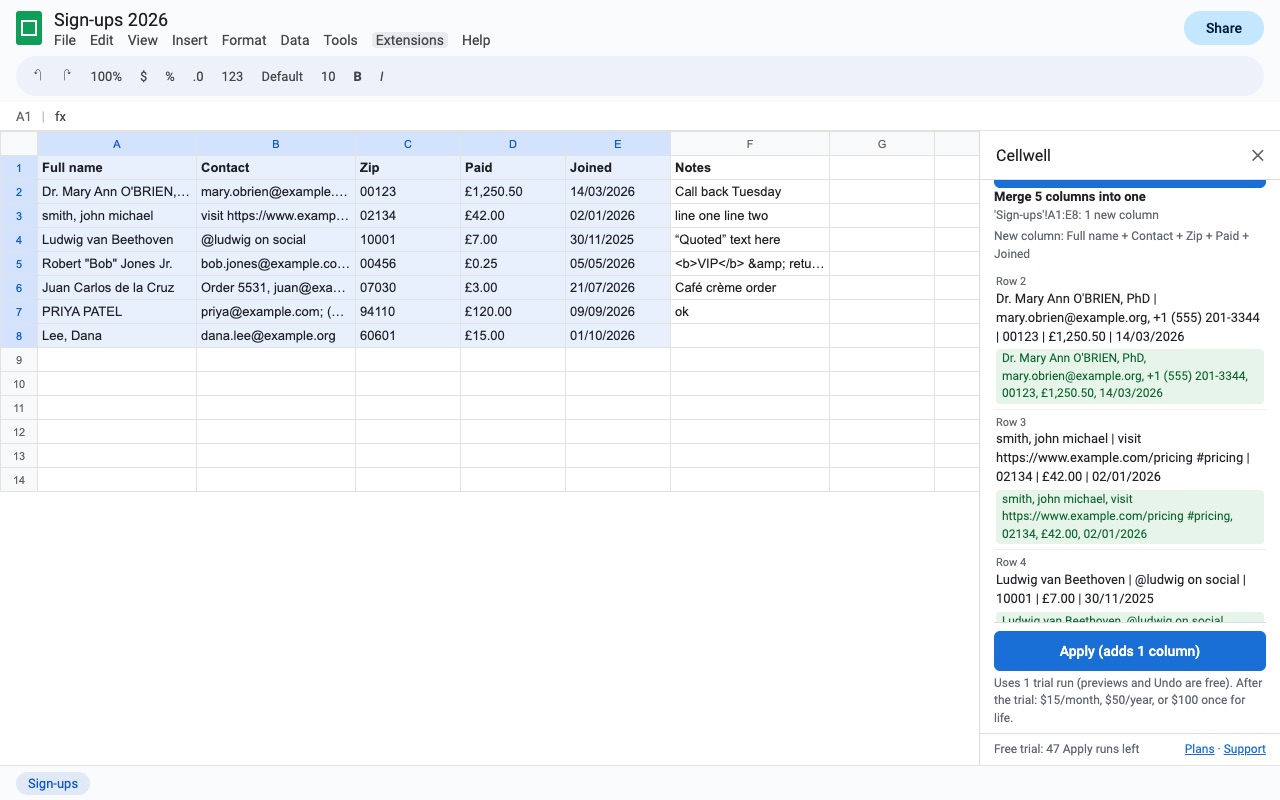Open the zoom level 100% dropdown

pos(106,76)
